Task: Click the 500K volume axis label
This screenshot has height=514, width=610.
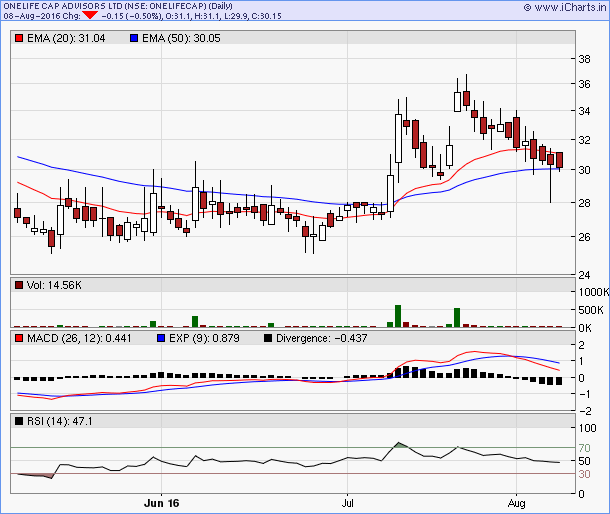Action: (x=591, y=310)
